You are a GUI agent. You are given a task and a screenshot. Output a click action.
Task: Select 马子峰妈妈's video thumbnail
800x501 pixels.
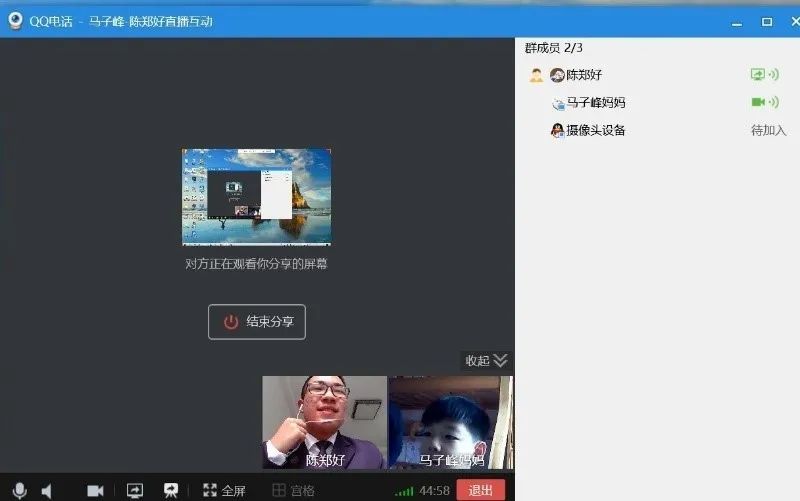tap(450, 422)
